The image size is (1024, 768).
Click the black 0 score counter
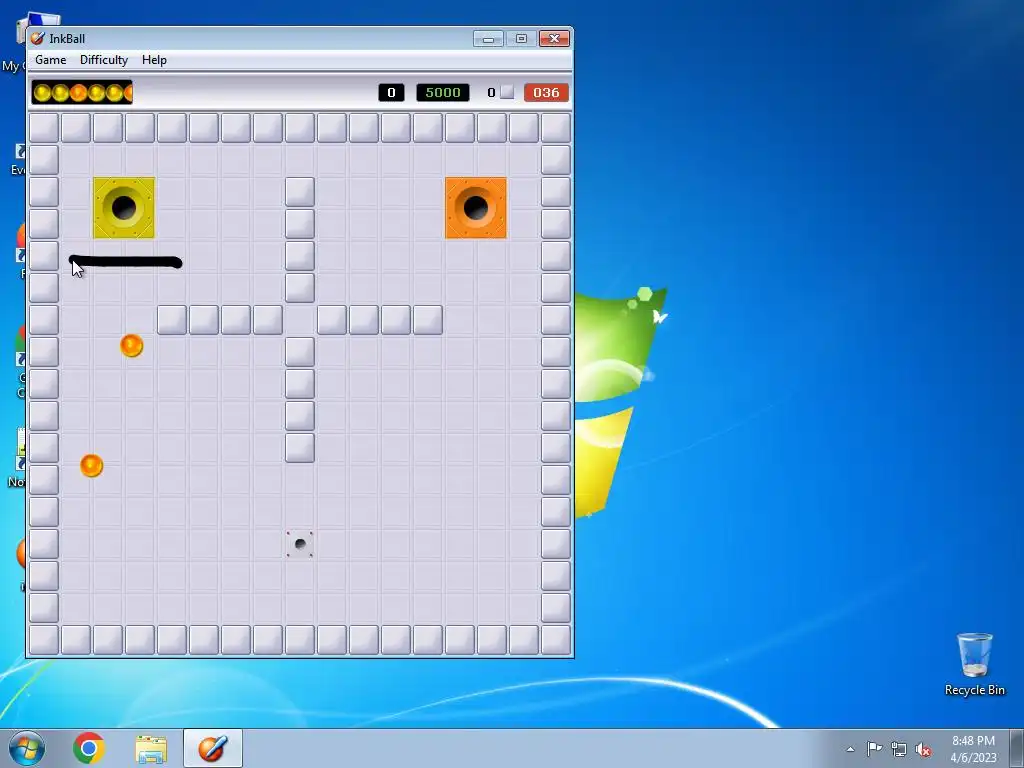391,93
